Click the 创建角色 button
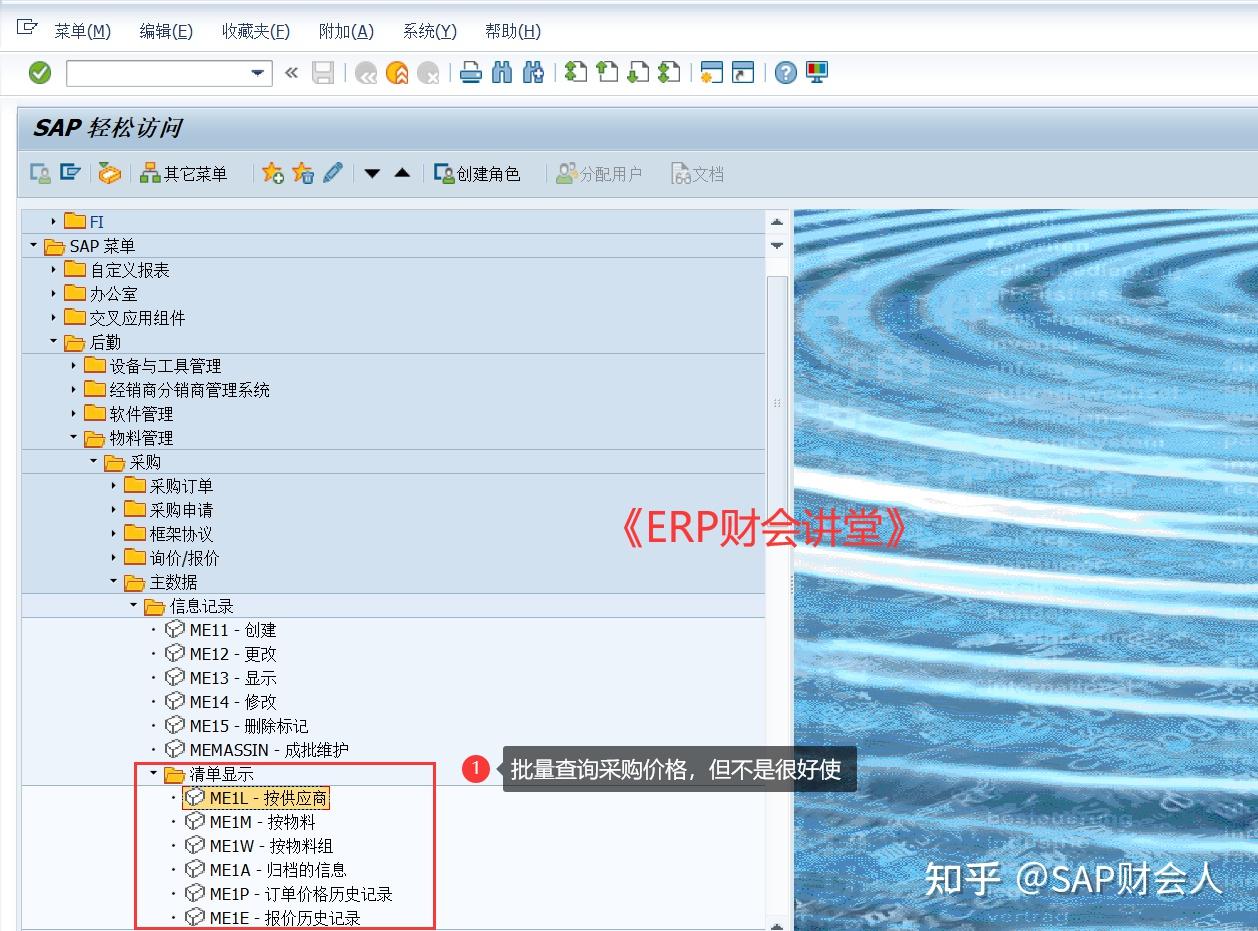Viewport: 1258px width, 931px height. [478, 172]
